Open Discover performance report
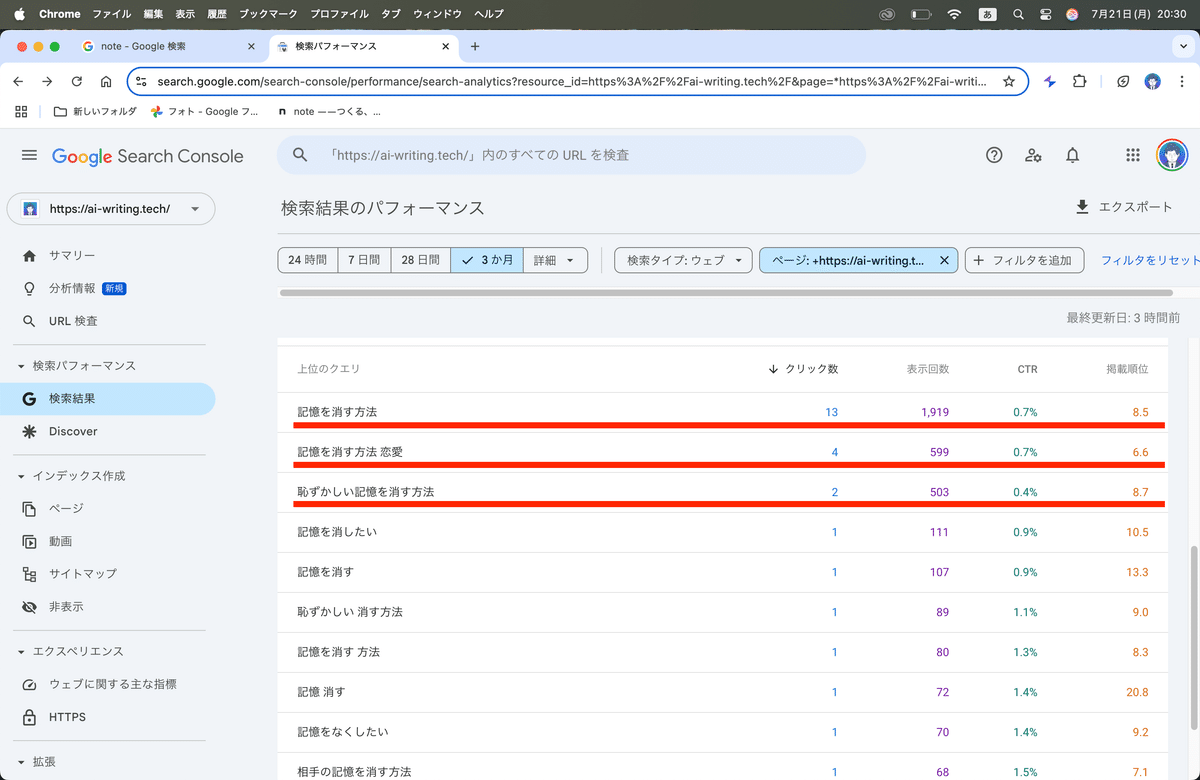 (x=107, y=431)
